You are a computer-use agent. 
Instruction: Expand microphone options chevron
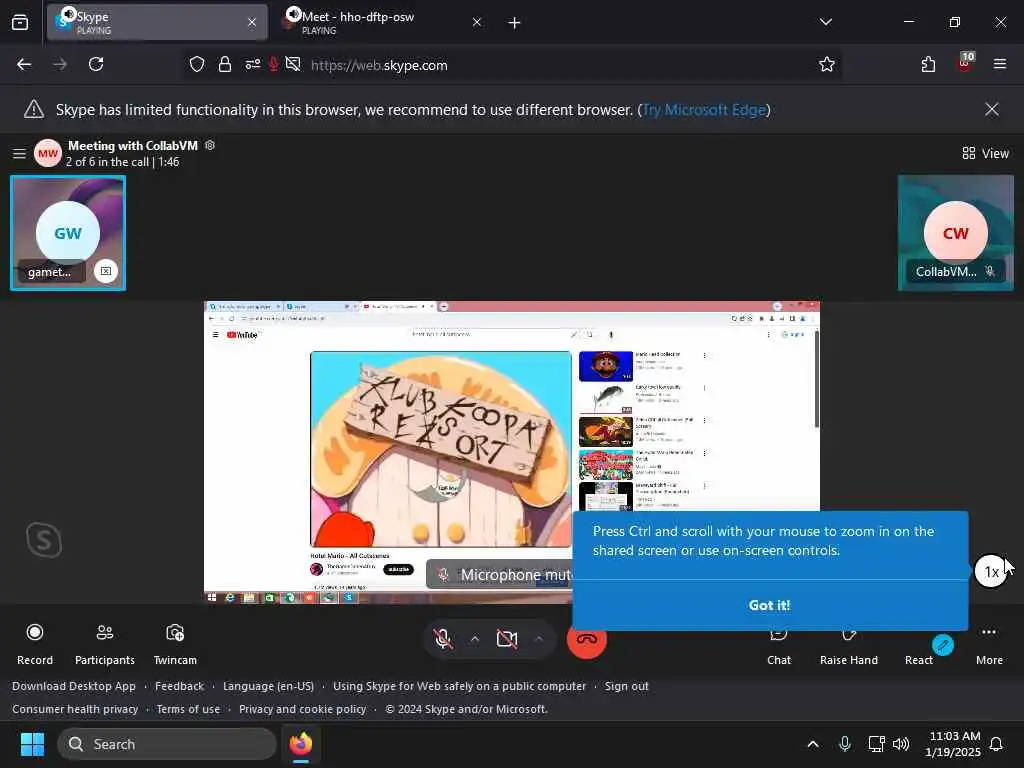pyautogui.click(x=475, y=639)
